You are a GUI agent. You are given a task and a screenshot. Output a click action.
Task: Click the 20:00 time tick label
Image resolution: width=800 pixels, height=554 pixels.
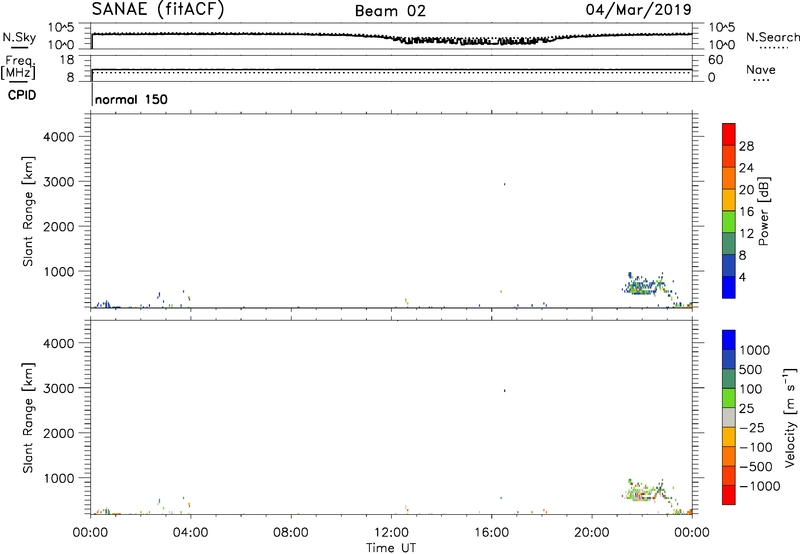click(x=592, y=533)
